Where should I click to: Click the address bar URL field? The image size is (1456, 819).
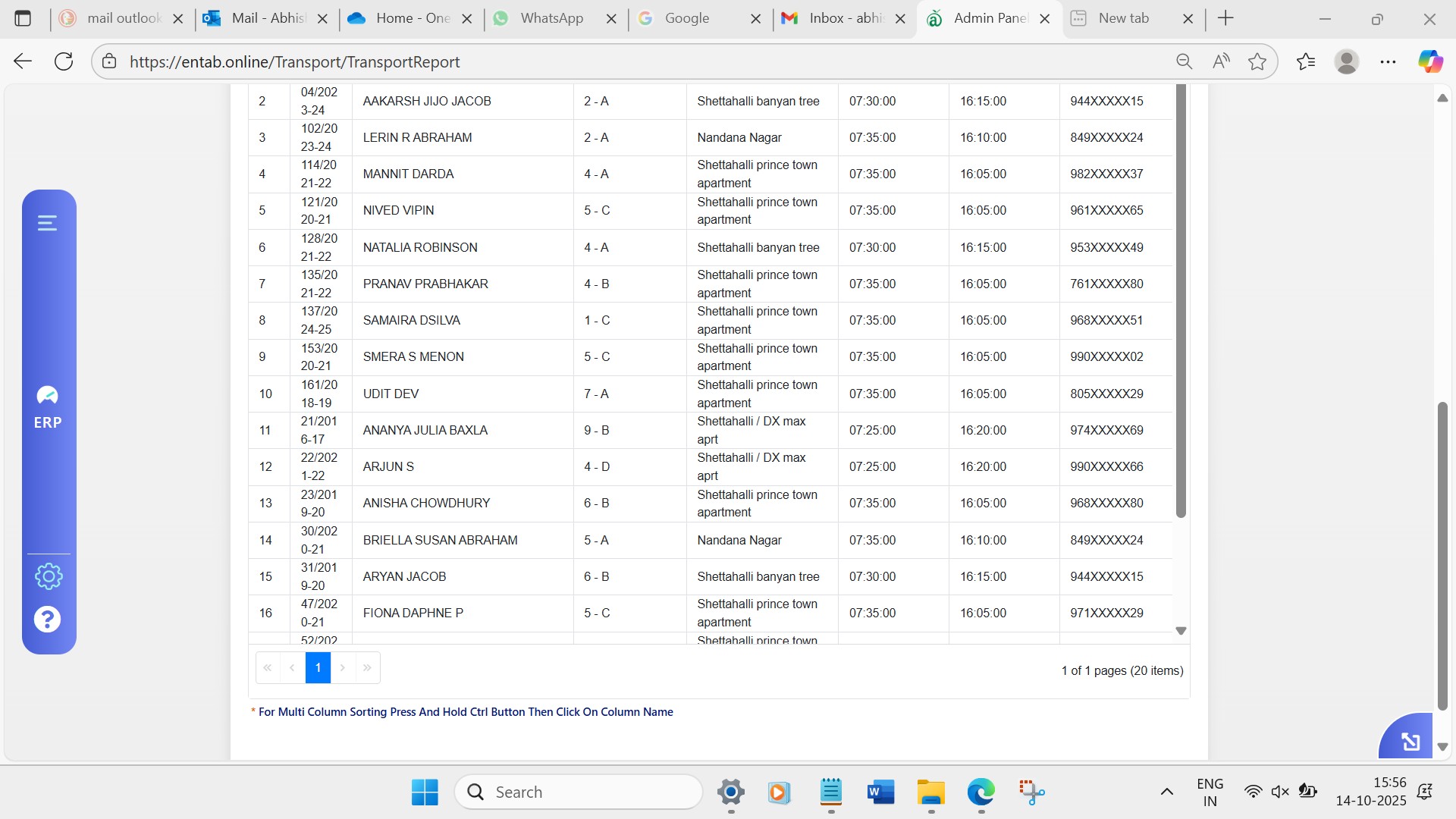pyautogui.click(x=607, y=61)
